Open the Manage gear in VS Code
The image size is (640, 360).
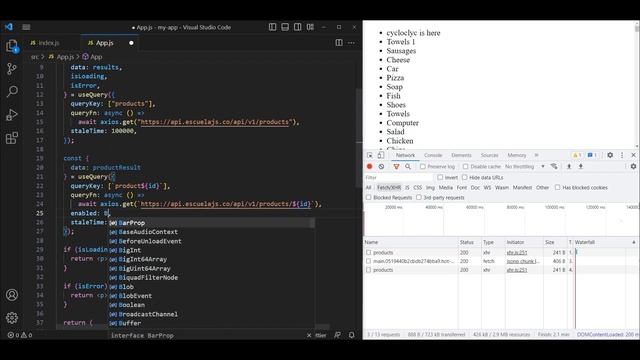point(12,318)
